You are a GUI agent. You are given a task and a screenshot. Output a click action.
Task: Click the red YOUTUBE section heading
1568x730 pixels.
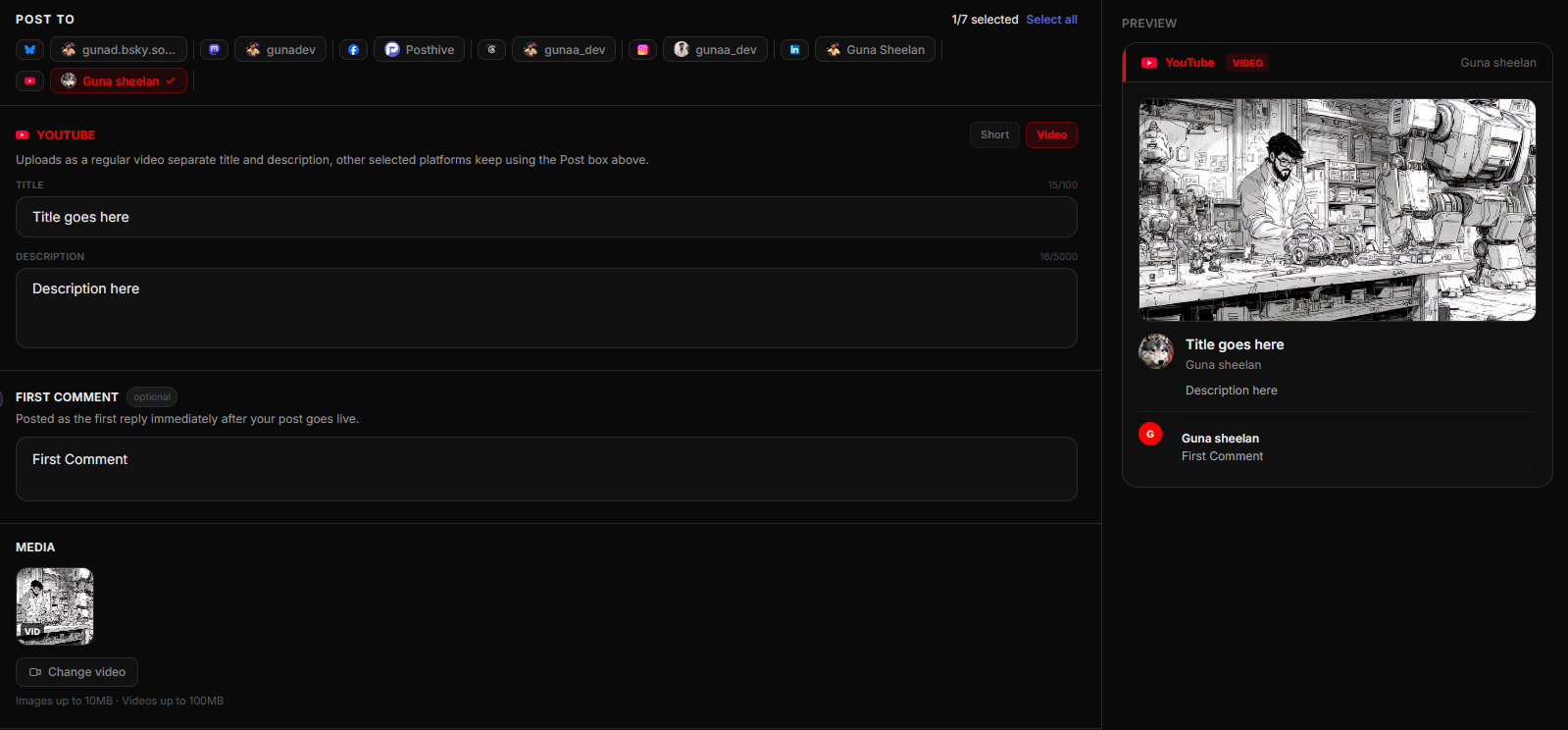(66, 135)
